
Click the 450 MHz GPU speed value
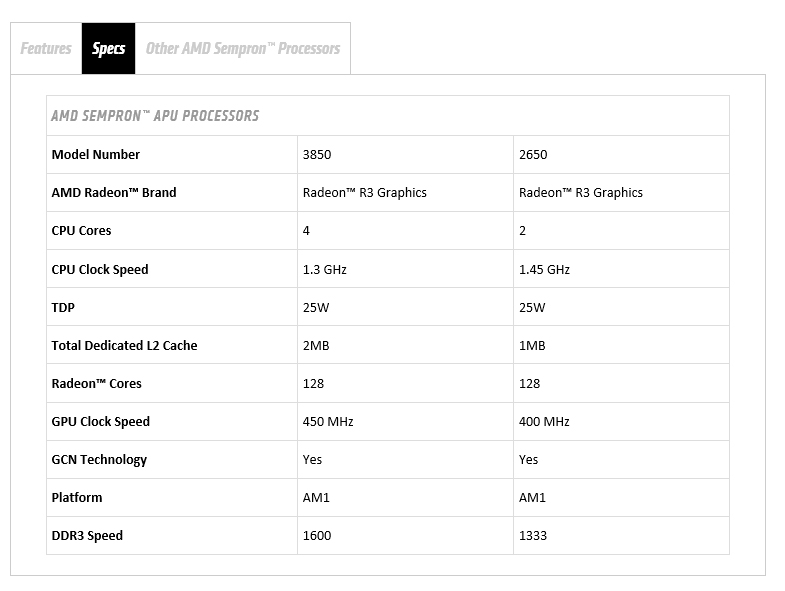328,422
